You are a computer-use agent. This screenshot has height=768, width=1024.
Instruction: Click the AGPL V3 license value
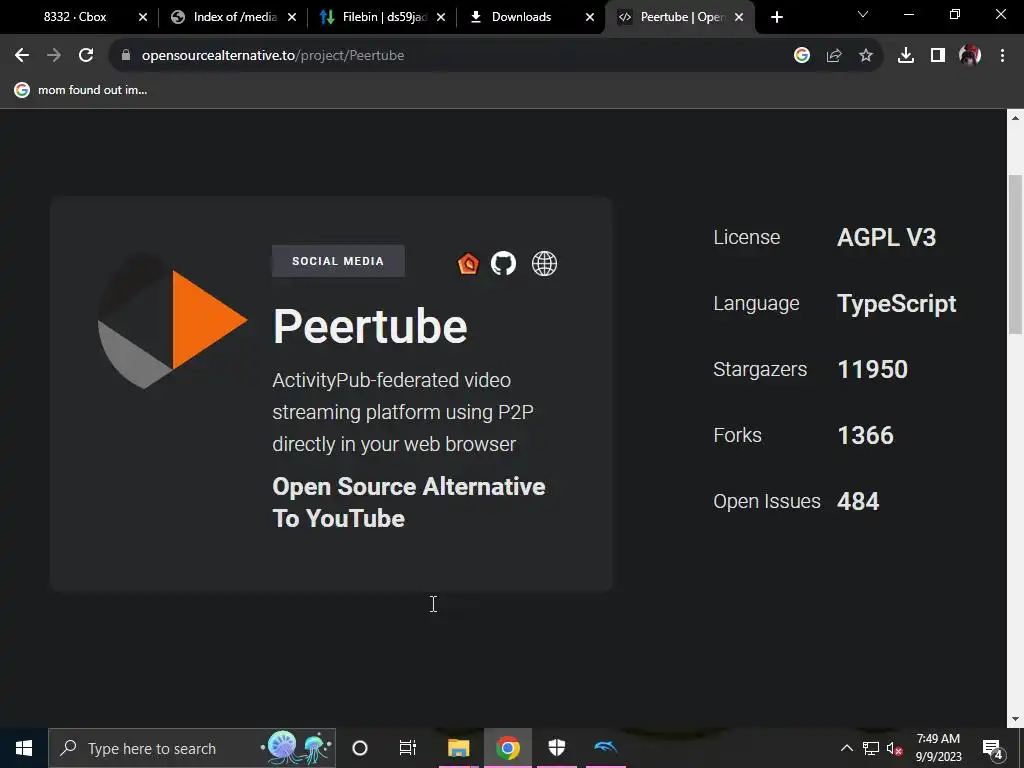[886, 237]
